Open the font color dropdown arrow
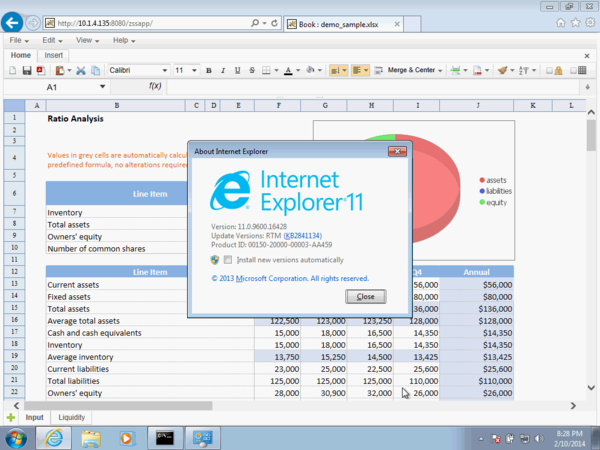The width and height of the screenshot is (600, 450). tap(298, 70)
